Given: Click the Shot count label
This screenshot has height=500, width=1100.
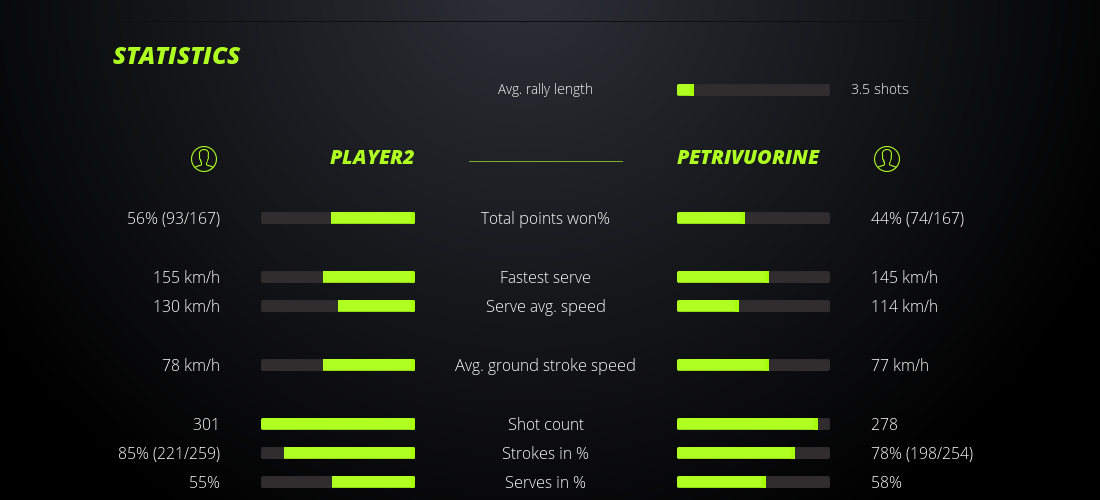Looking at the screenshot, I should [x=545, y=424].
